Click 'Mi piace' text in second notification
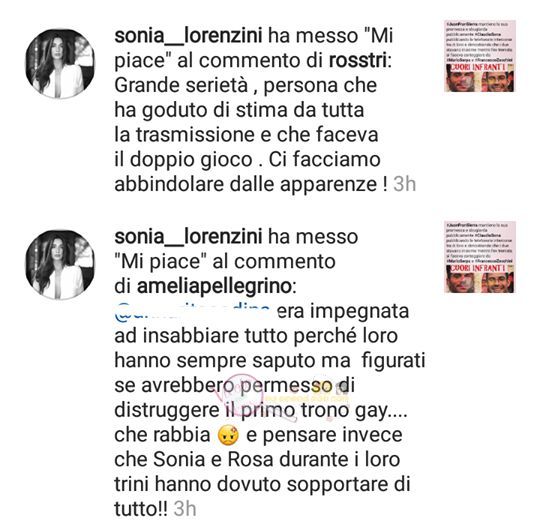 pos(157,261)
